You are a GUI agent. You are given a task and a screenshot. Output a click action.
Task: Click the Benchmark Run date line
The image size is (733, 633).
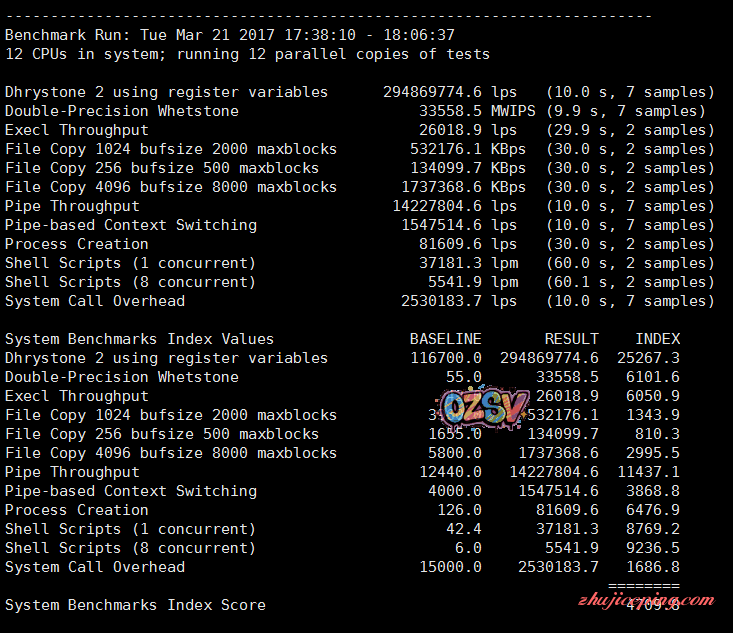pos(230,34)
